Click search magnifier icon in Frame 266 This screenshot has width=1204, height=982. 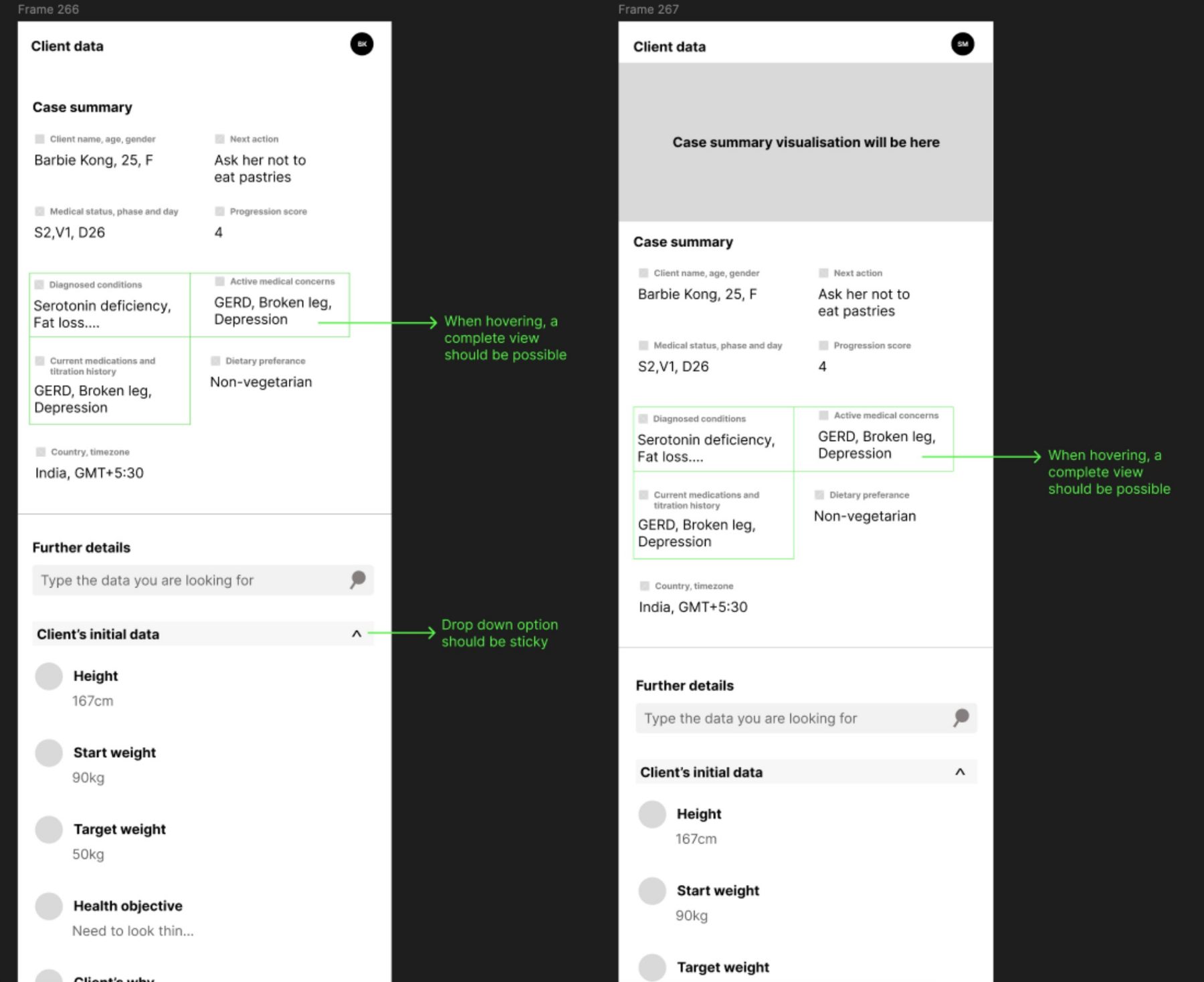pos(358,579)
